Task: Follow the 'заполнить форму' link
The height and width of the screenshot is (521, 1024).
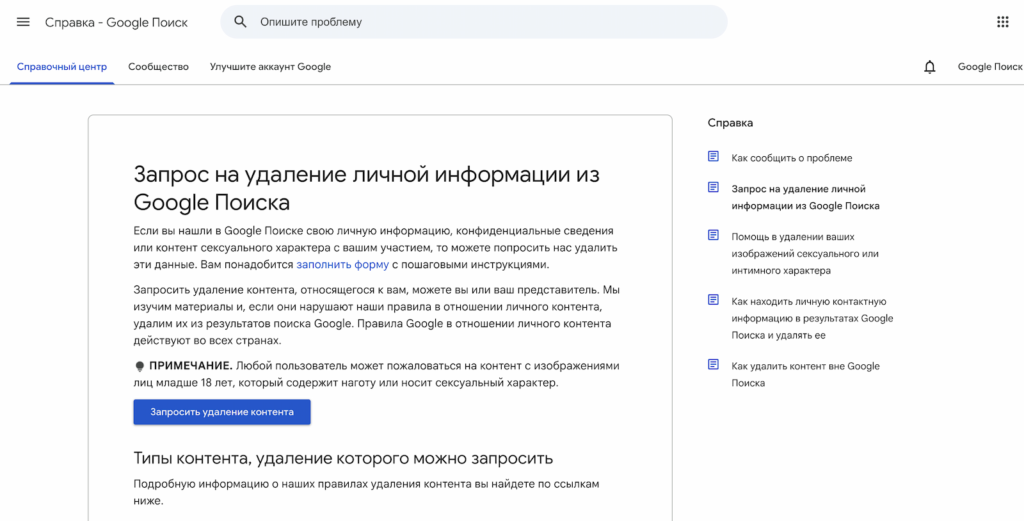Action: point(343,265)
